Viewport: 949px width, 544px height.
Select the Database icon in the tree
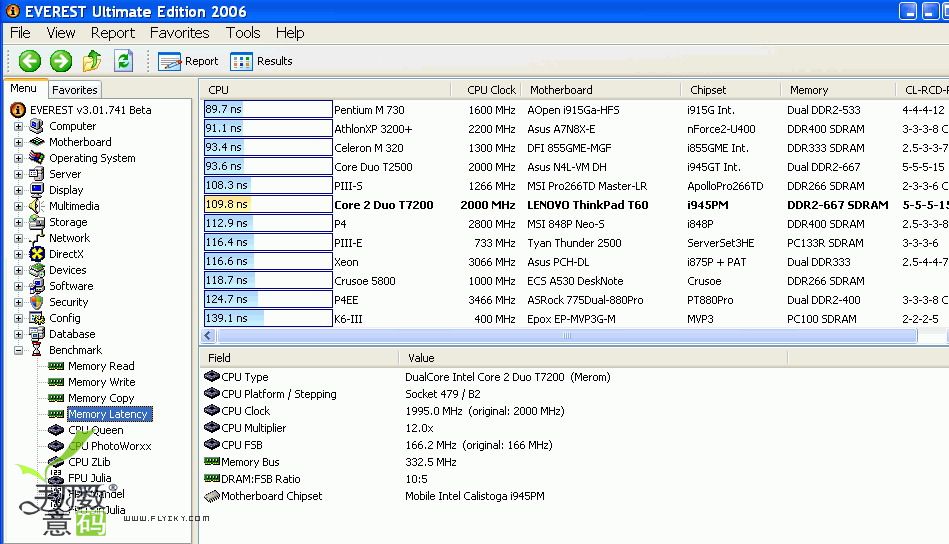[36, 333]
